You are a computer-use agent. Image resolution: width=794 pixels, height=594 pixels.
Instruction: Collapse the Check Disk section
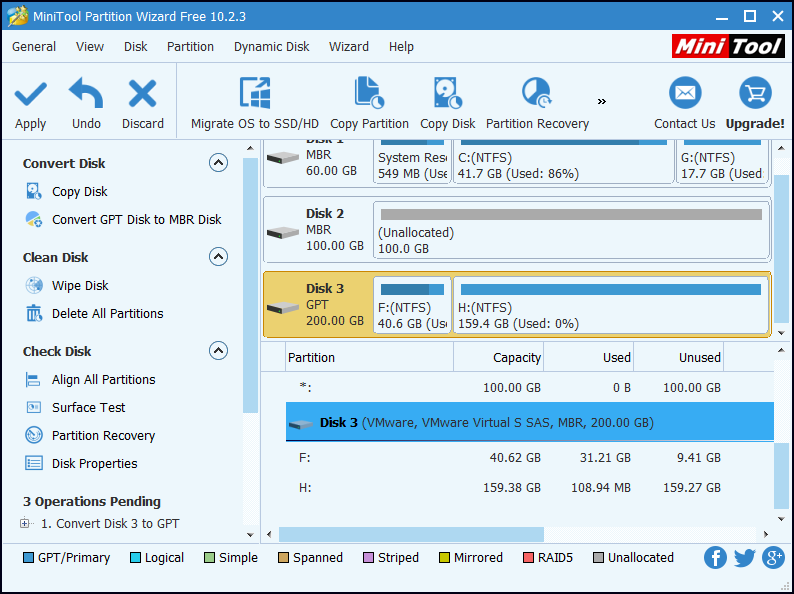(x=218, y=351)
